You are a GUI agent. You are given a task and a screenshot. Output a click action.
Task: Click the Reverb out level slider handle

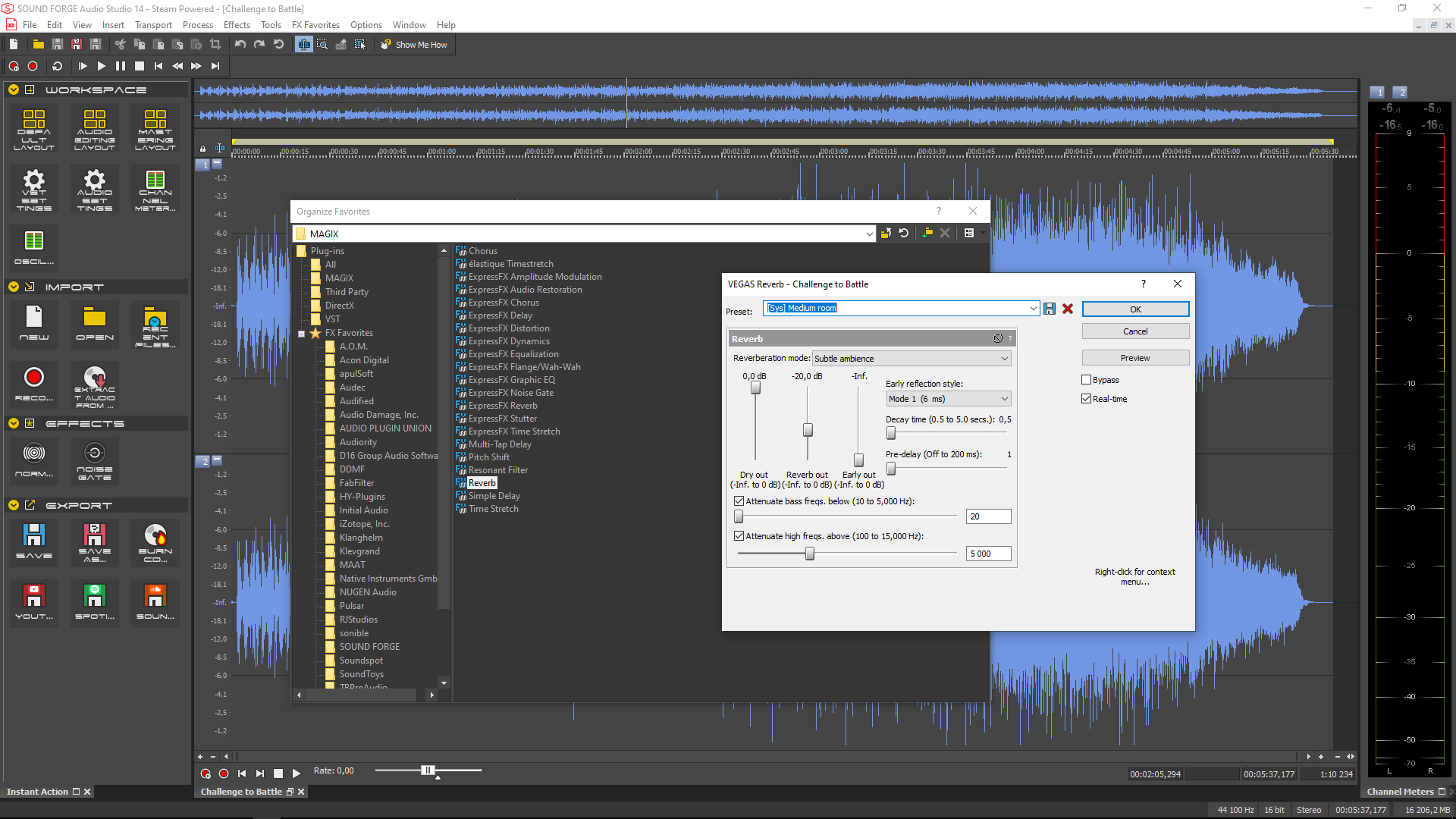click(x=808, y=430)
